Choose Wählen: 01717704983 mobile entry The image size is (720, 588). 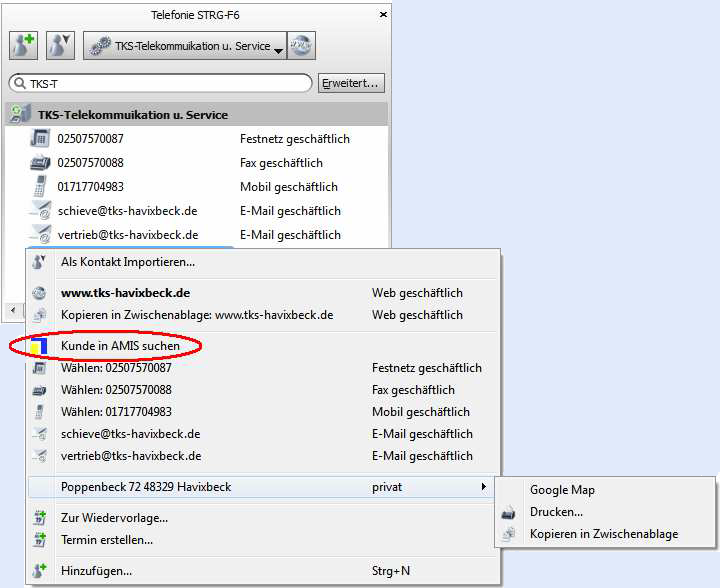pos(263,412)
